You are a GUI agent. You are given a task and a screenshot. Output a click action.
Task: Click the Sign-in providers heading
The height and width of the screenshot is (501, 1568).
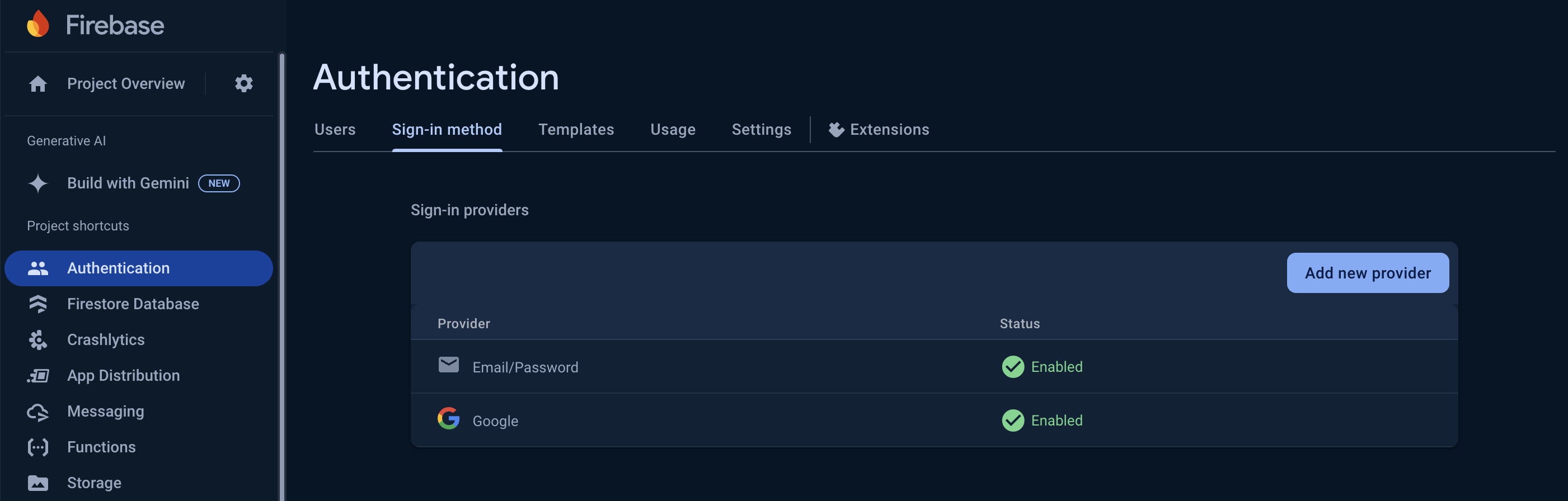click(470, 210)
